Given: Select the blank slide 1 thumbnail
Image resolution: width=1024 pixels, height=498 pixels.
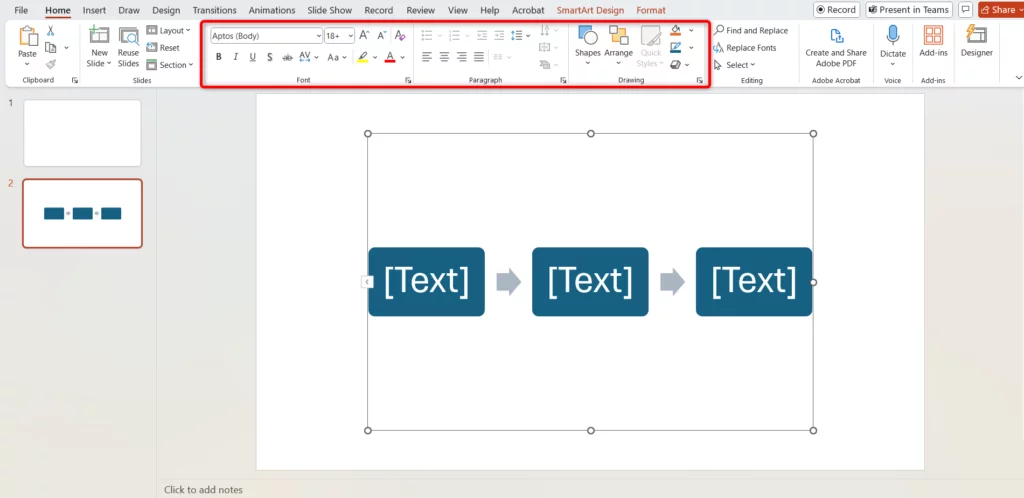Looking at the screenshot, I should point(82,133).
